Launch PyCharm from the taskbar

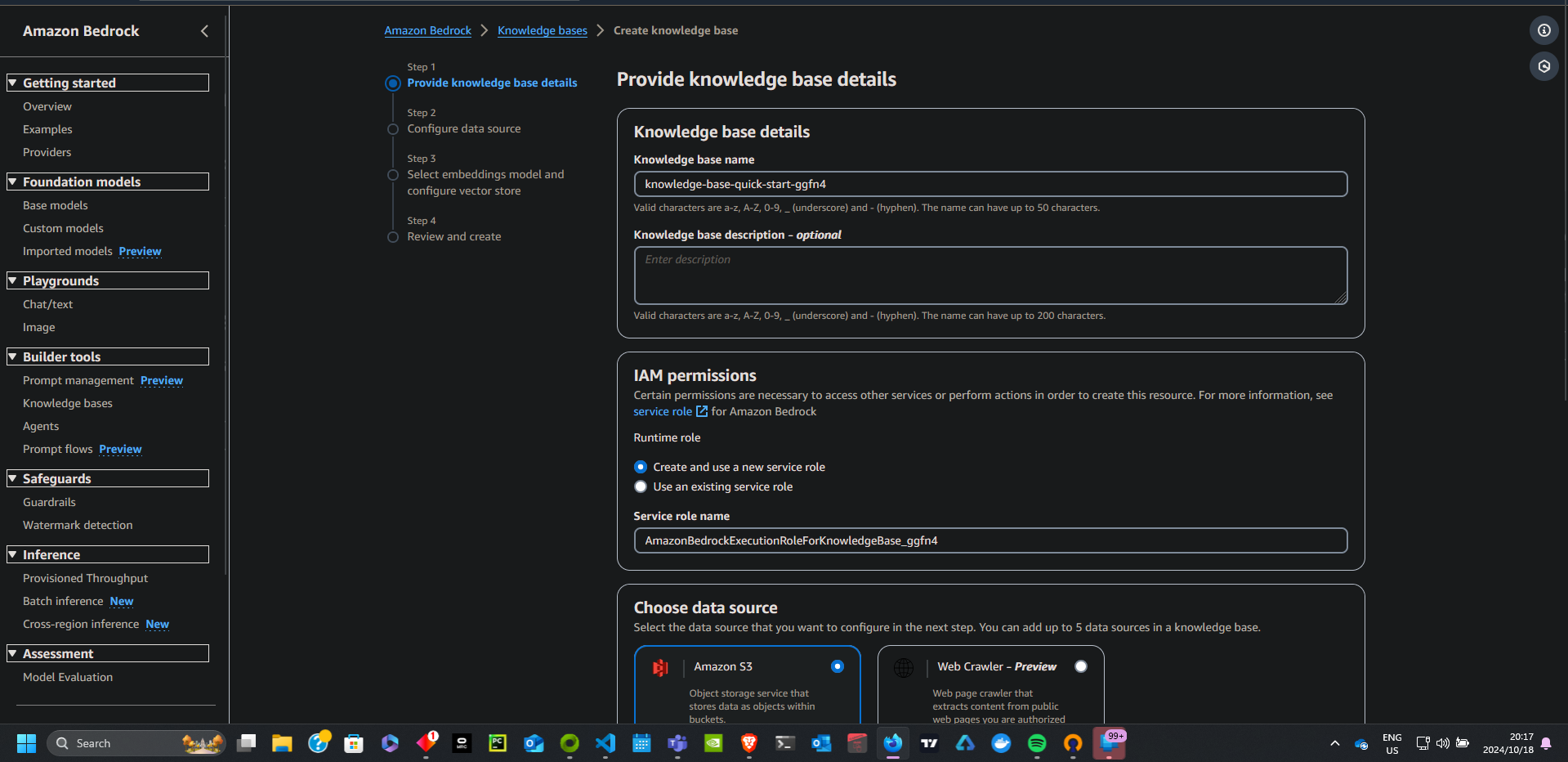[x=498, y=743]
